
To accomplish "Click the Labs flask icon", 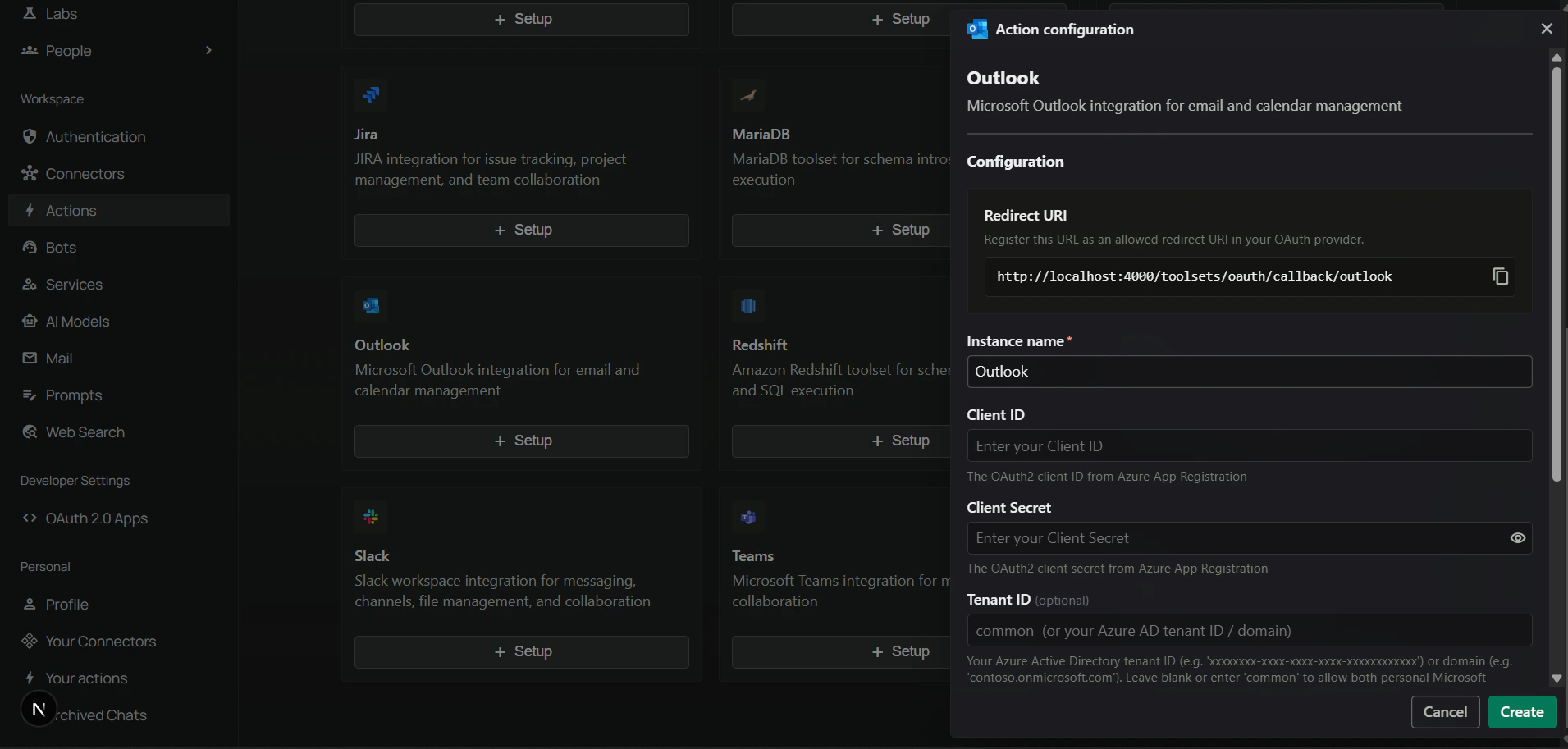I will (30, 13).
